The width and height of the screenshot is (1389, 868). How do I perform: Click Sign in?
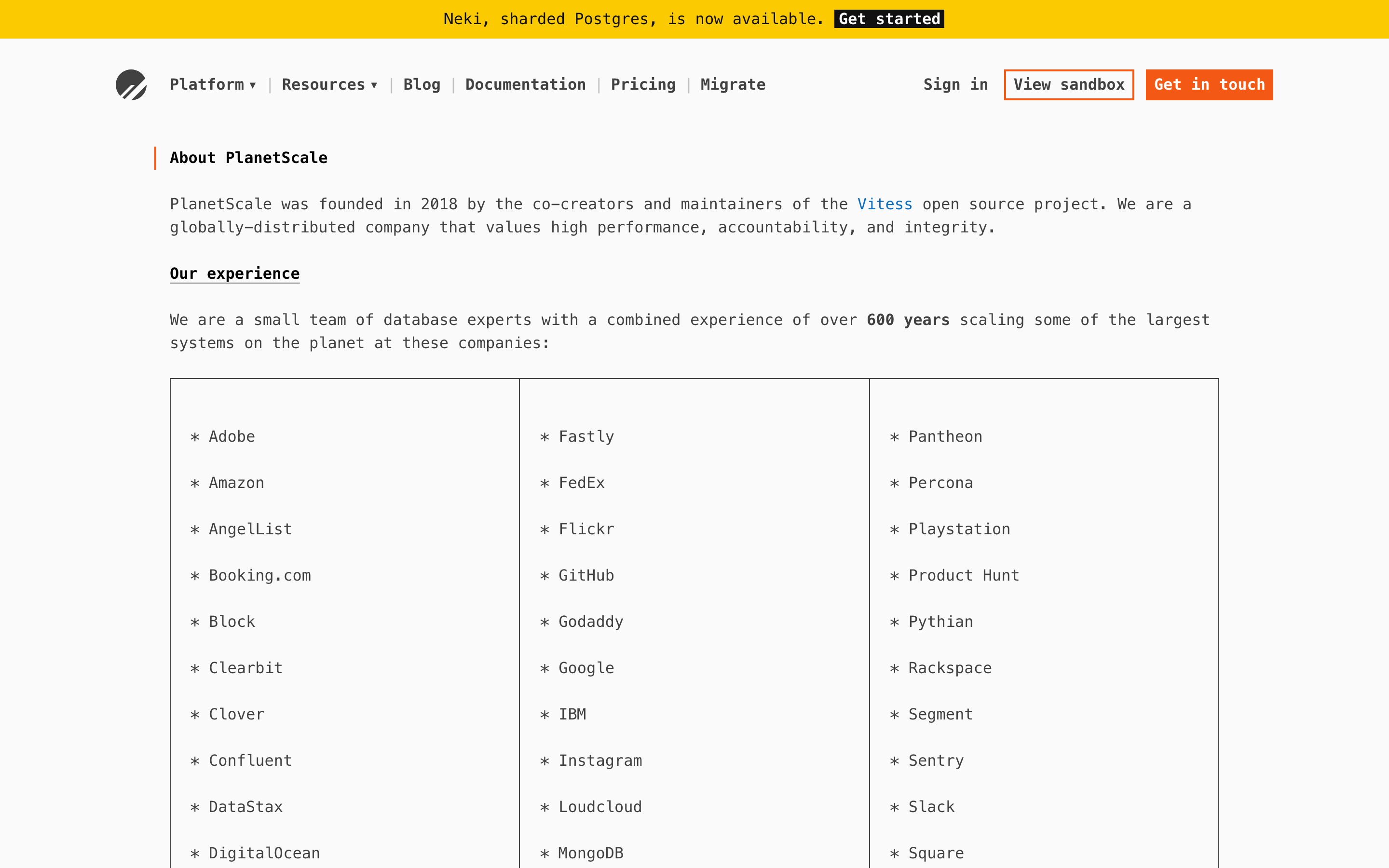click(955, 84)
